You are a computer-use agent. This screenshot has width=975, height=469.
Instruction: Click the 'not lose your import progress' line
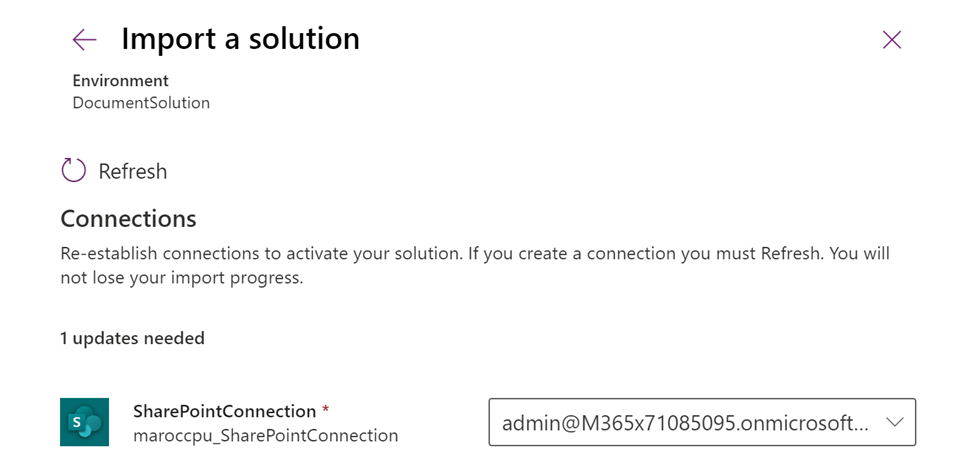181,278
